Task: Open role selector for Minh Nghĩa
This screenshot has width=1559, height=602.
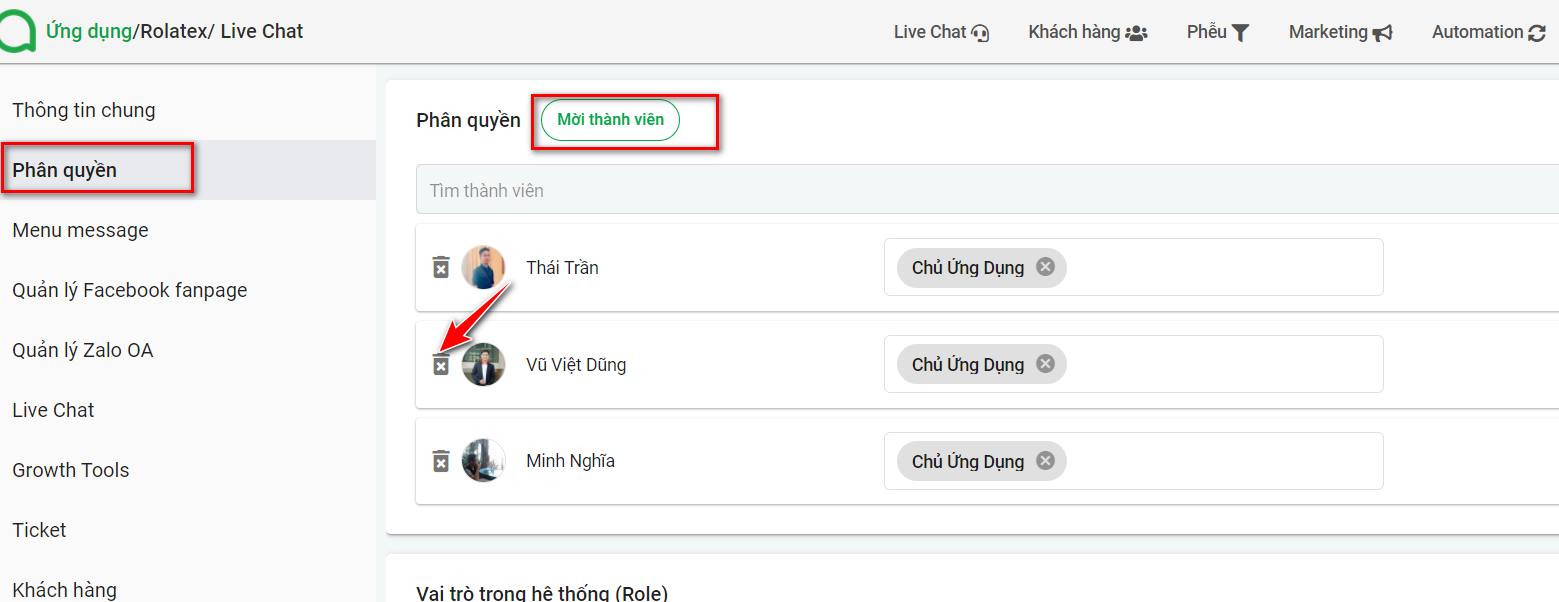Action: tap(1133, 461)
